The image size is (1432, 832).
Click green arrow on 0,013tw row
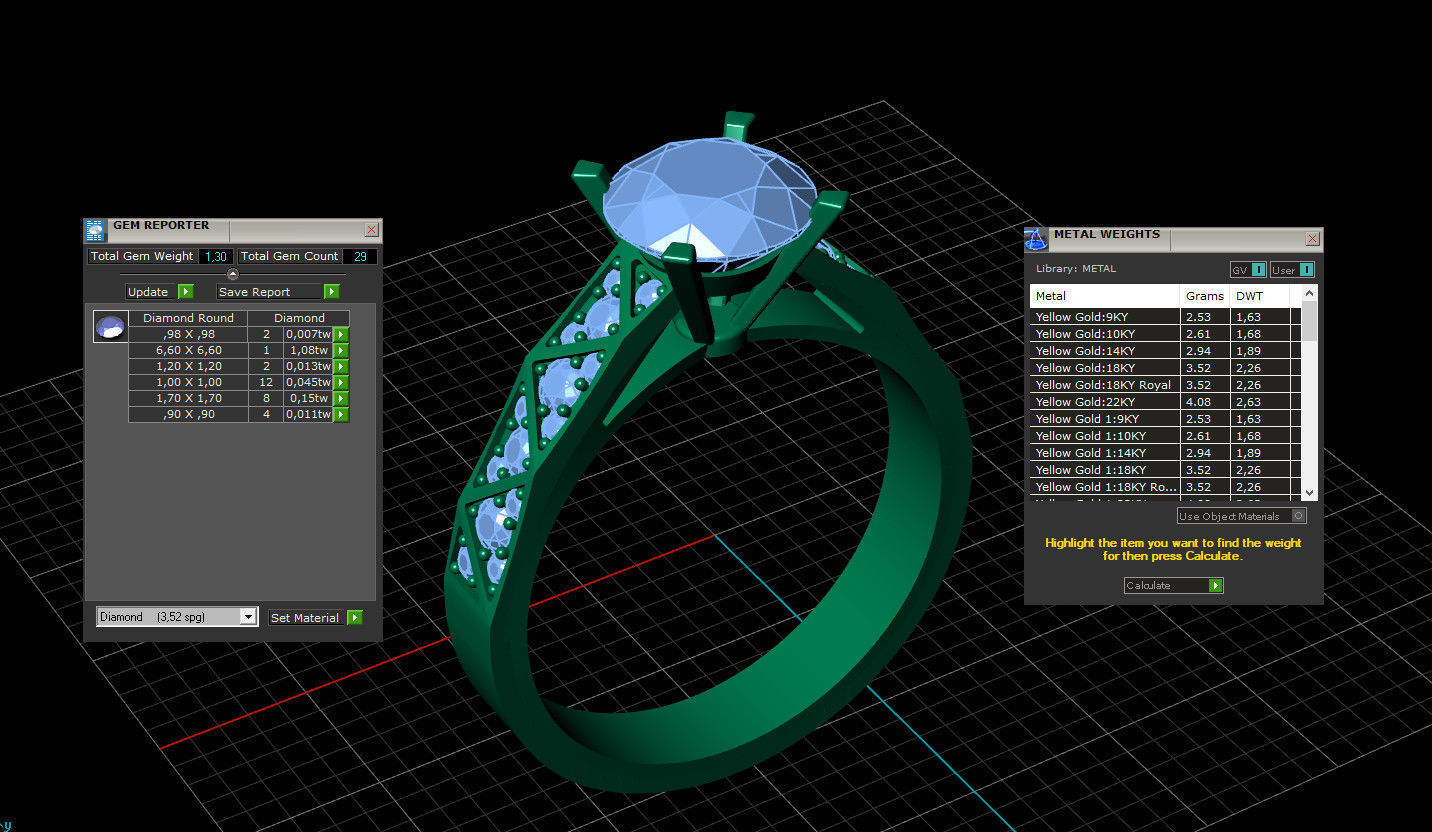pos(341,366)
